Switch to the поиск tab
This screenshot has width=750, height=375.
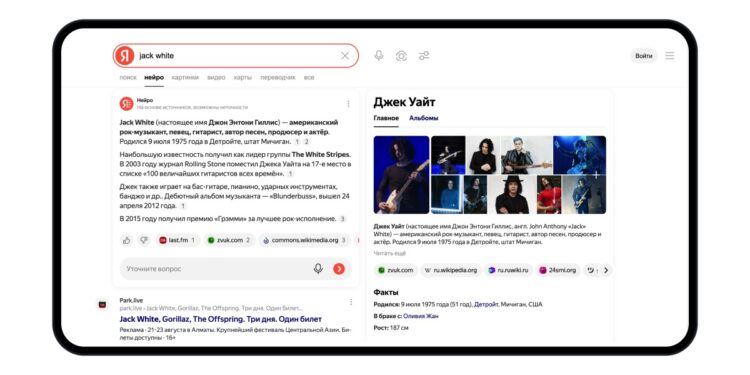point(128,77)
